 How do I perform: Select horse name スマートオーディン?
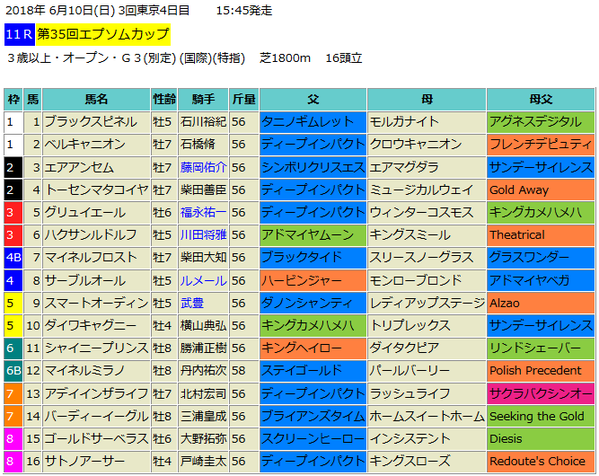tap(96, 303)
